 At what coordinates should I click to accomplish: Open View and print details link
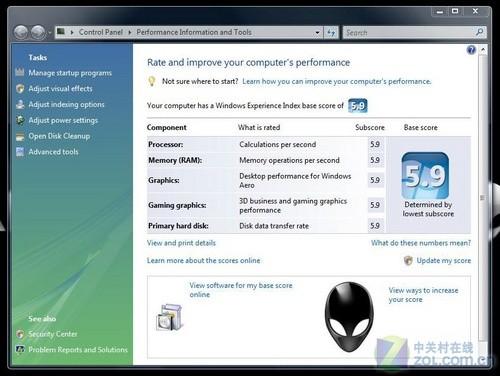181,243
